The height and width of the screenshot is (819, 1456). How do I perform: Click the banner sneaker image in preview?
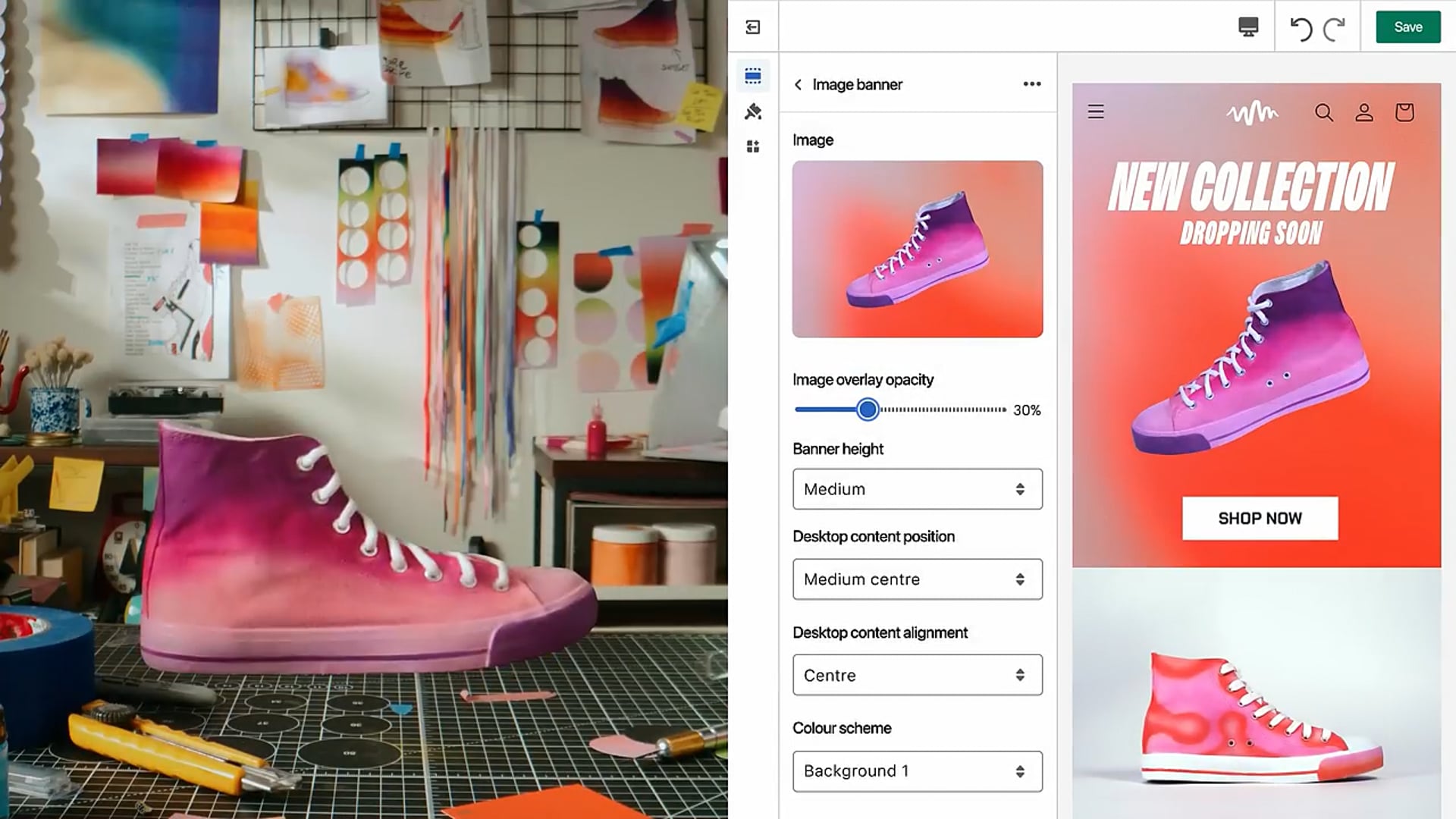coord(1251,358)
